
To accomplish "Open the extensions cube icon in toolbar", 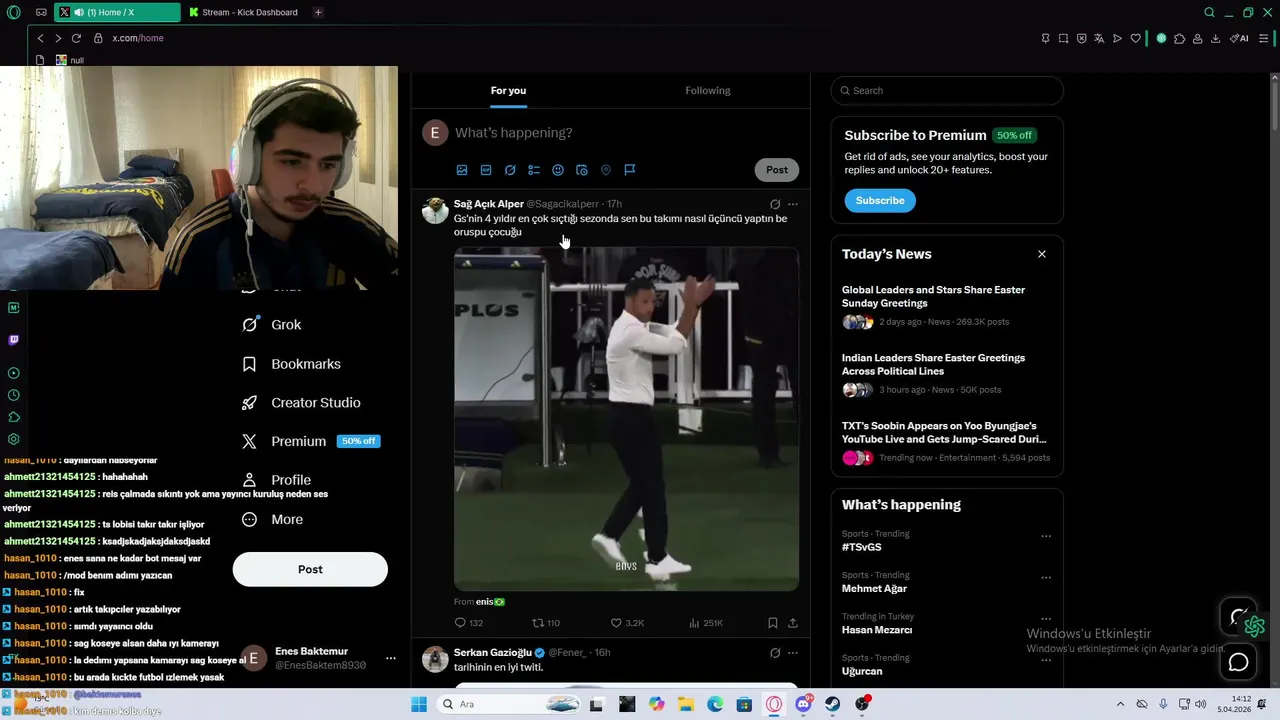I will click(x=1179, y=38).
